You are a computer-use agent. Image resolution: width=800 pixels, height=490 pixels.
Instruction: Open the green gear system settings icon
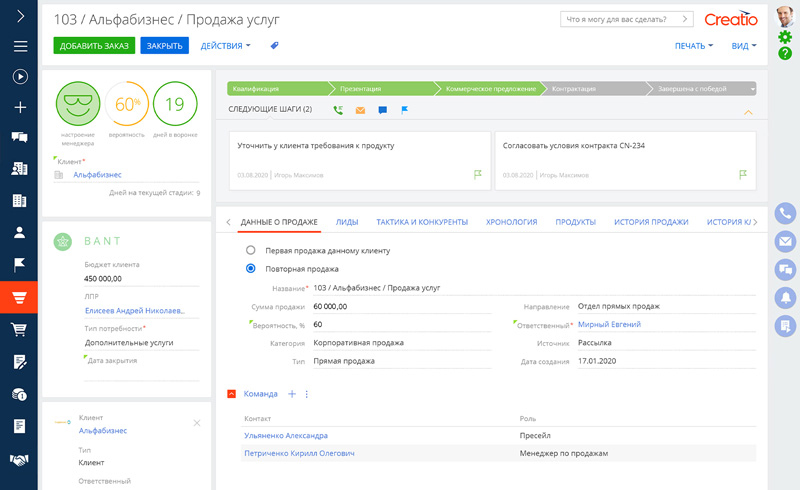(x=785, y=37)
